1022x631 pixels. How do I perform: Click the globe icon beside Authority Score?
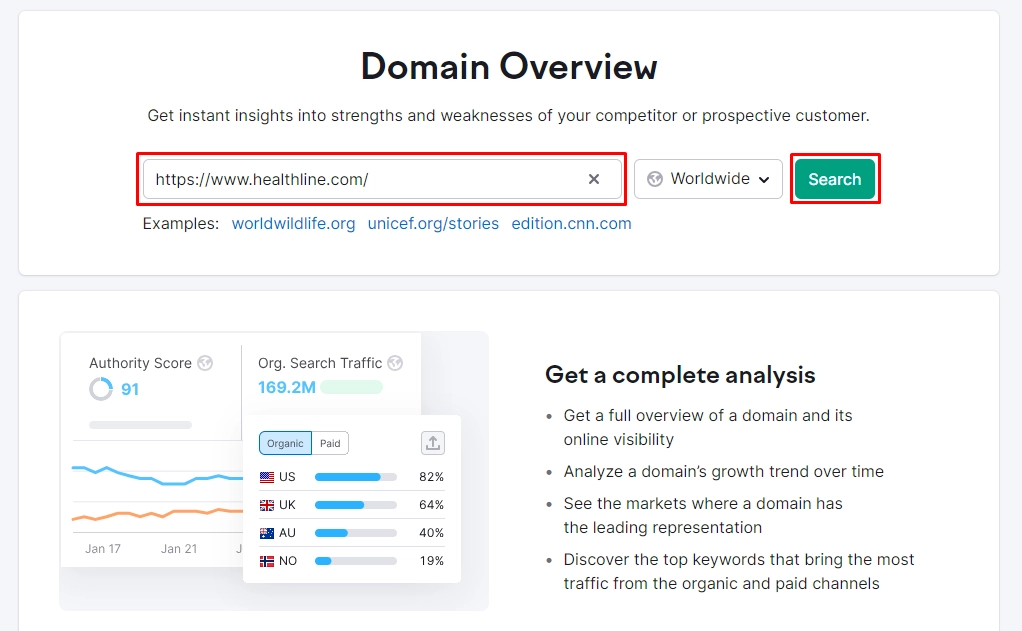[205, 363]
